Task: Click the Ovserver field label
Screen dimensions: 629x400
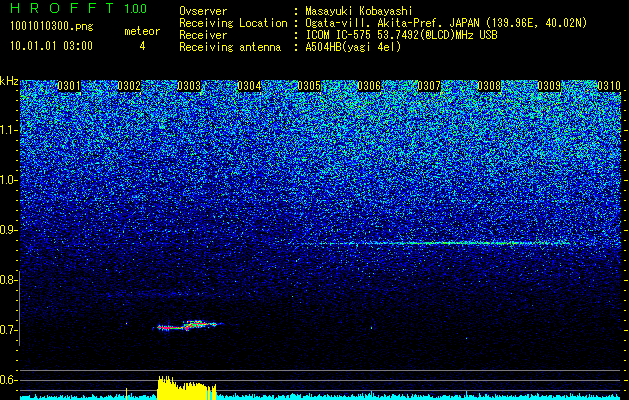Action: tap(203, 11)
